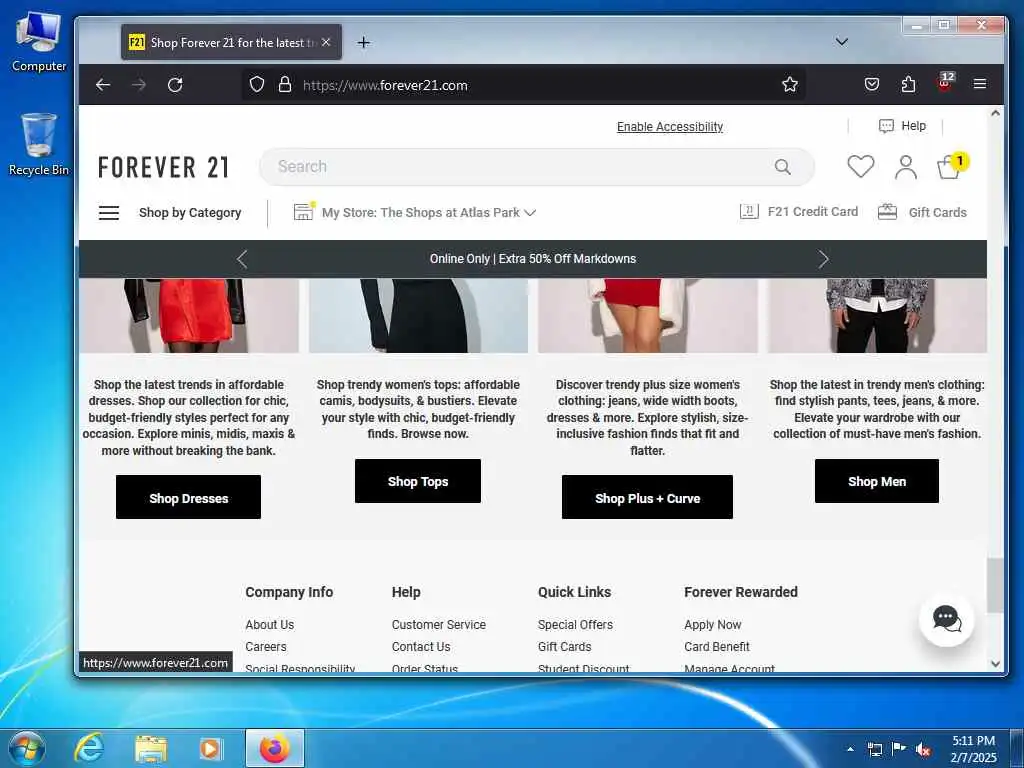Click the muted volume tray icon

tap(923, 750)
